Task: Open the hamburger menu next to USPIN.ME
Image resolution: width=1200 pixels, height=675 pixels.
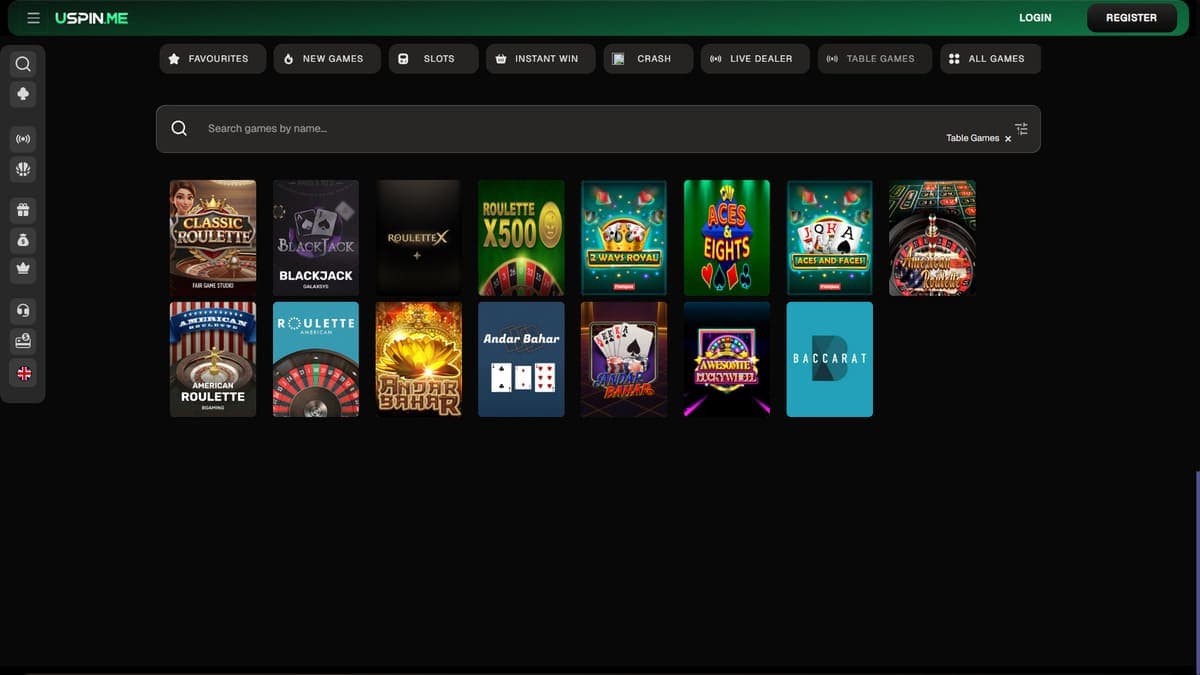Action: click(34, 18)
